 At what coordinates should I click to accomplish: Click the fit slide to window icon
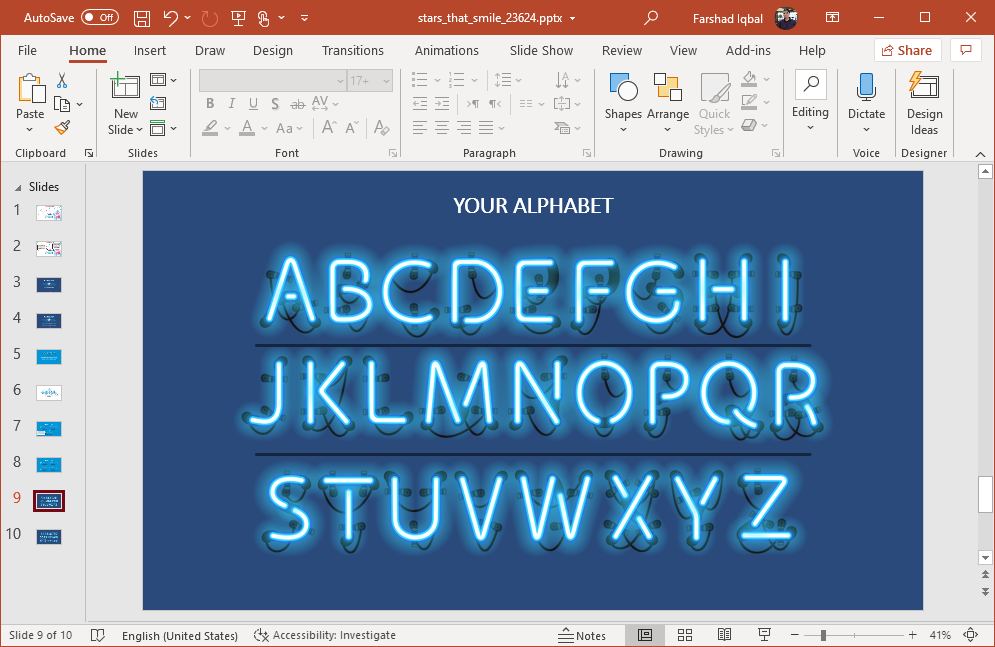click(970, 635)
